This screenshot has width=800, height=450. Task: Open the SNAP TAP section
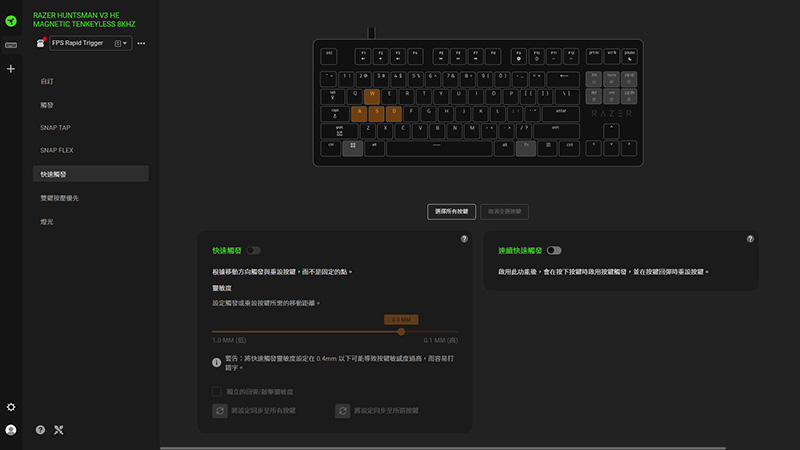[55, 128]
